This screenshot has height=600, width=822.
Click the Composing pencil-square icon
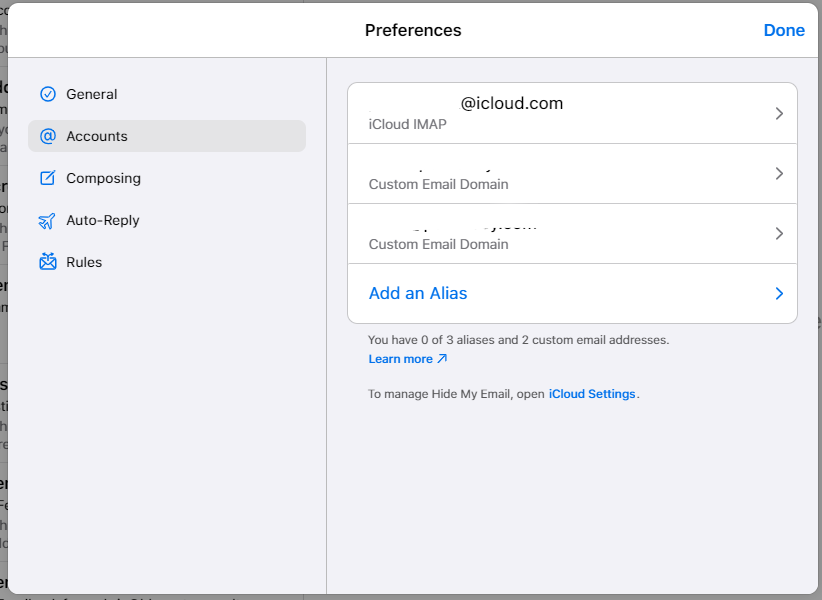(48, 178)
